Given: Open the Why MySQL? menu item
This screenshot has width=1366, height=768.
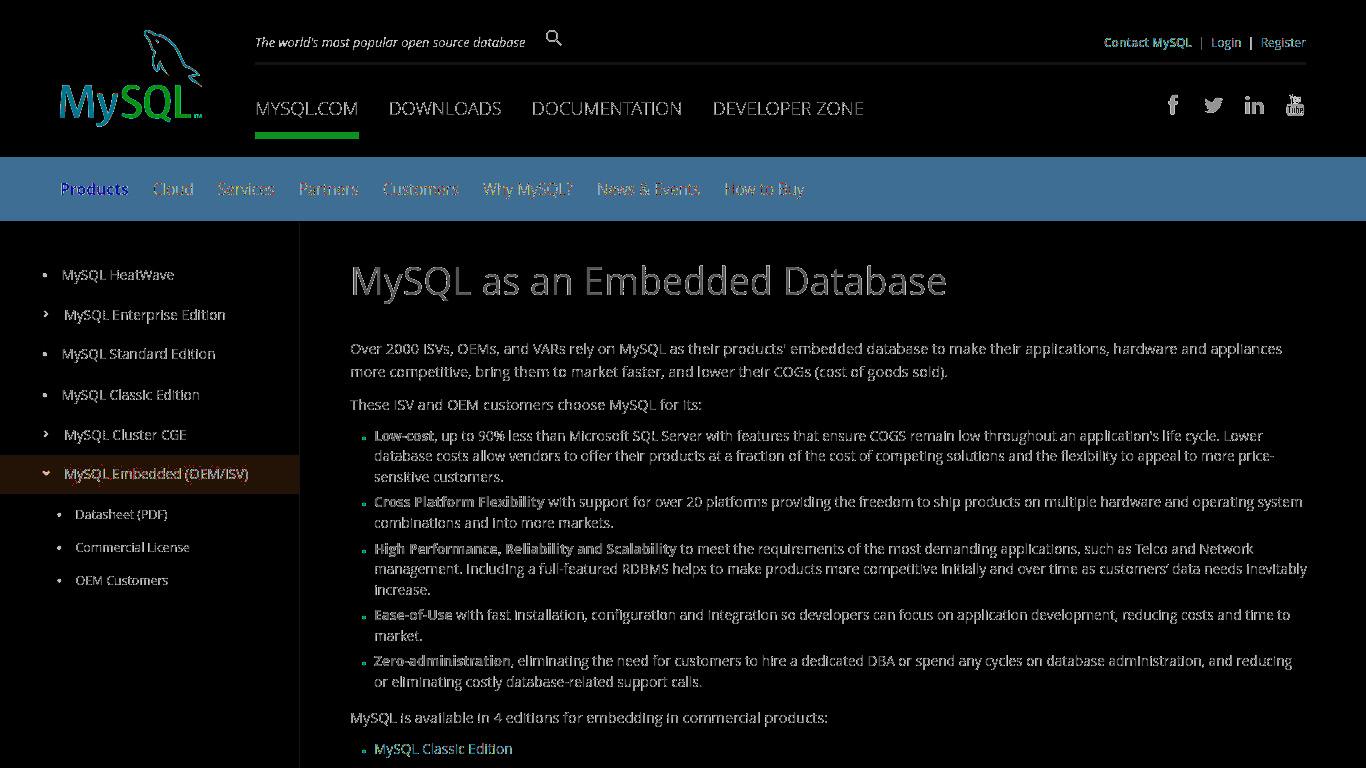Looking at the screenshot, I should 528,189.
